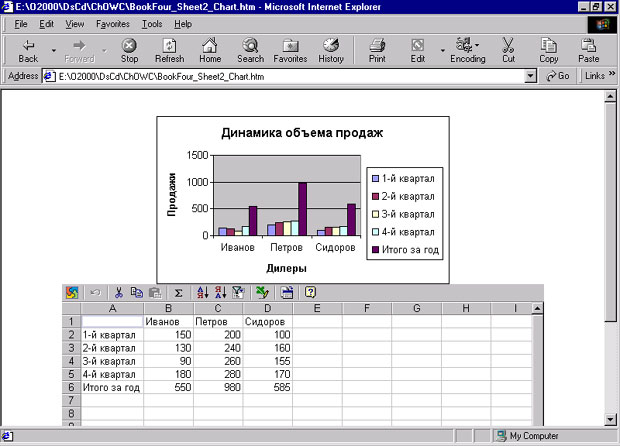Image resolution: width=620 pixels, height=446 pixels.
Task: Click the AutoFilter funnel icon
Action: coord(237,293)
